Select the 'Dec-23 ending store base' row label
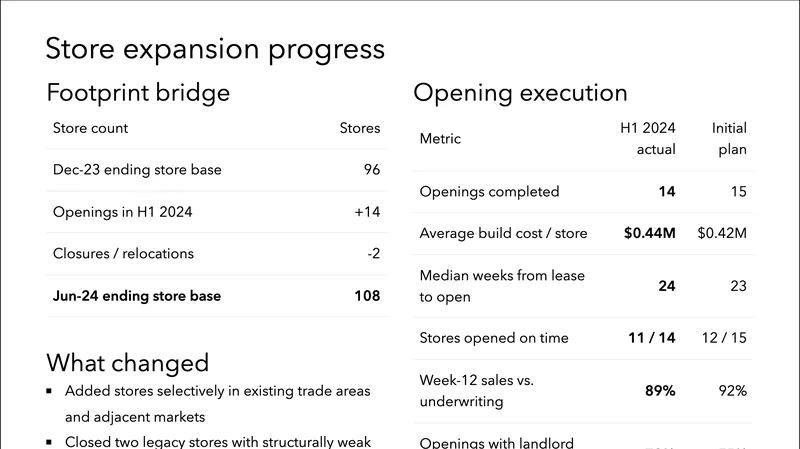Image resolution: width=800 pixels, height=449 pixels. [x=137, y=170]
